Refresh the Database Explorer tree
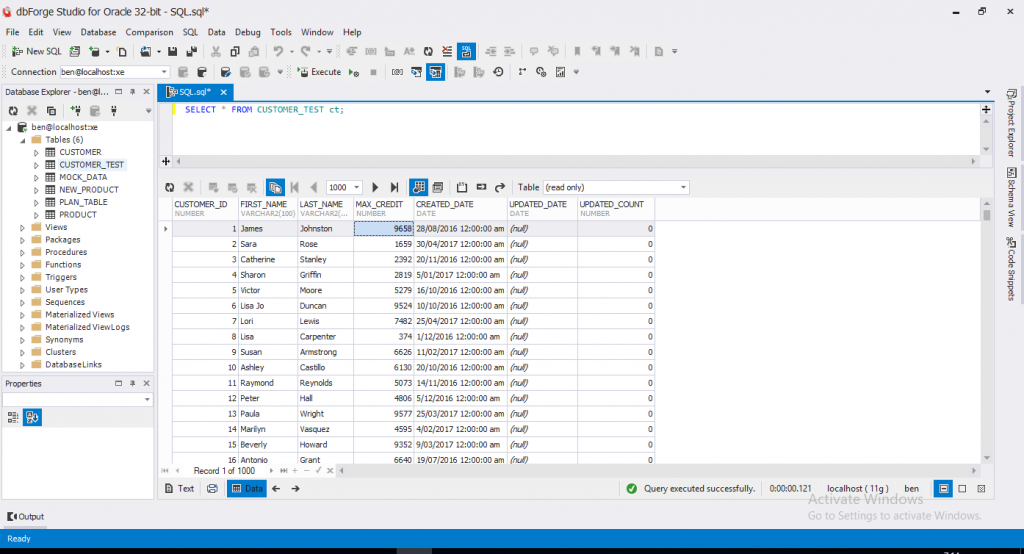This screenshot has height=554, width=1024. pyautogui.click(x=13, y=111)
